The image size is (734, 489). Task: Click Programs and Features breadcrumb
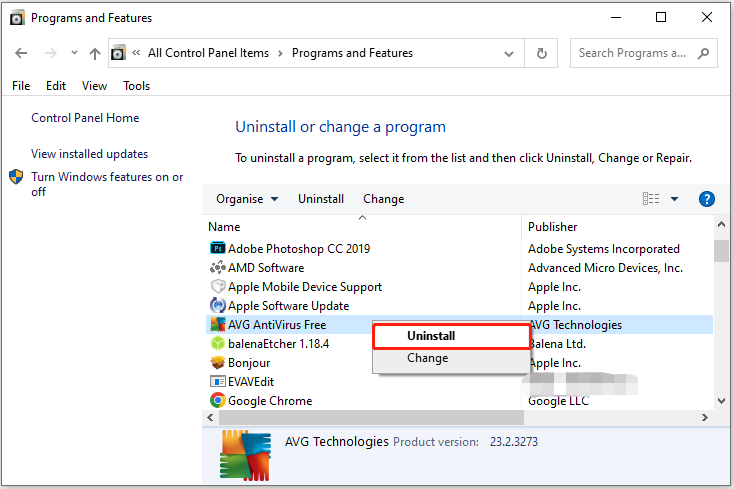click(352, 53)
